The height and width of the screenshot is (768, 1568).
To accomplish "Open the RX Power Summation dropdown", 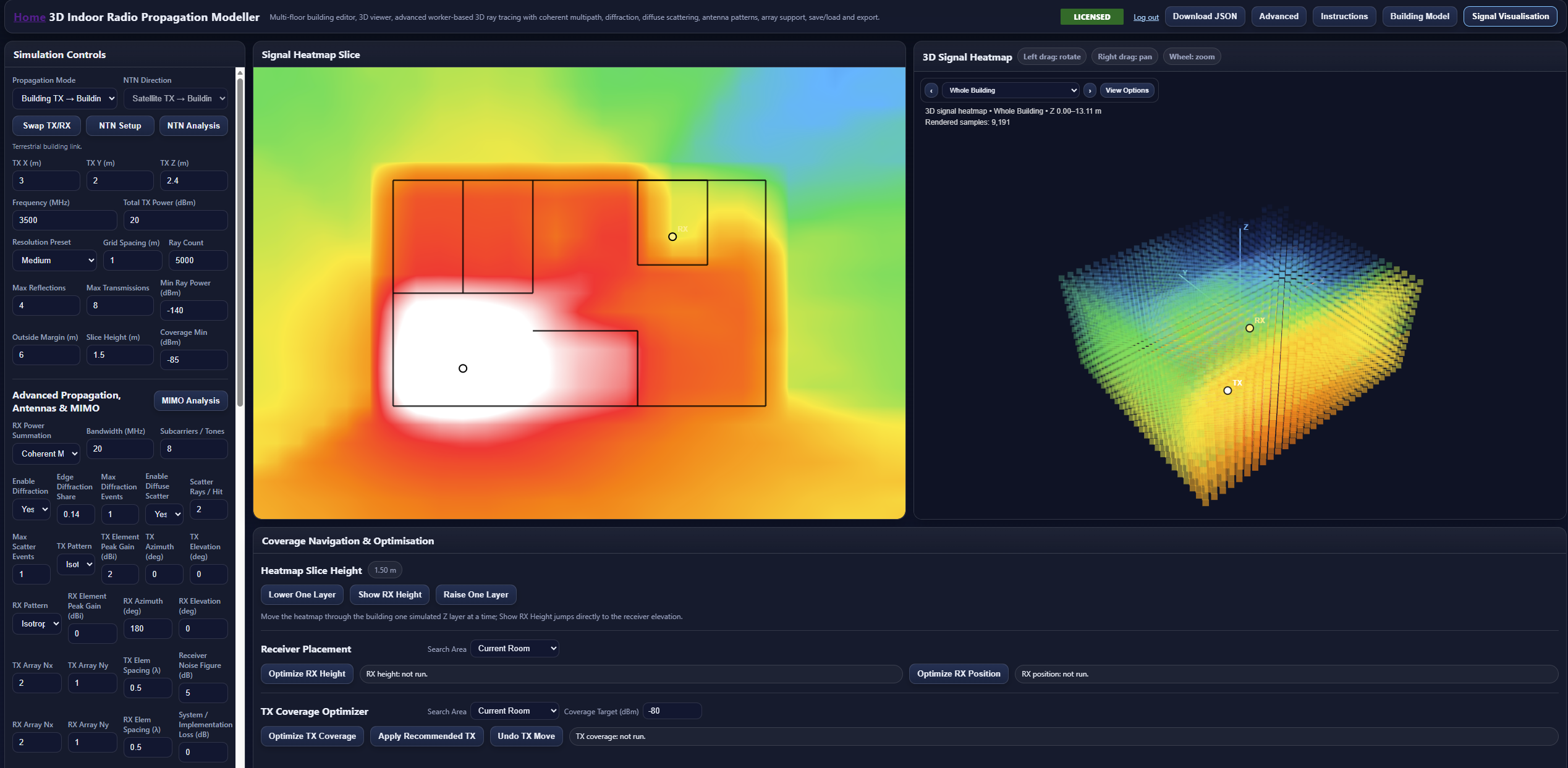I will point(46,454).
